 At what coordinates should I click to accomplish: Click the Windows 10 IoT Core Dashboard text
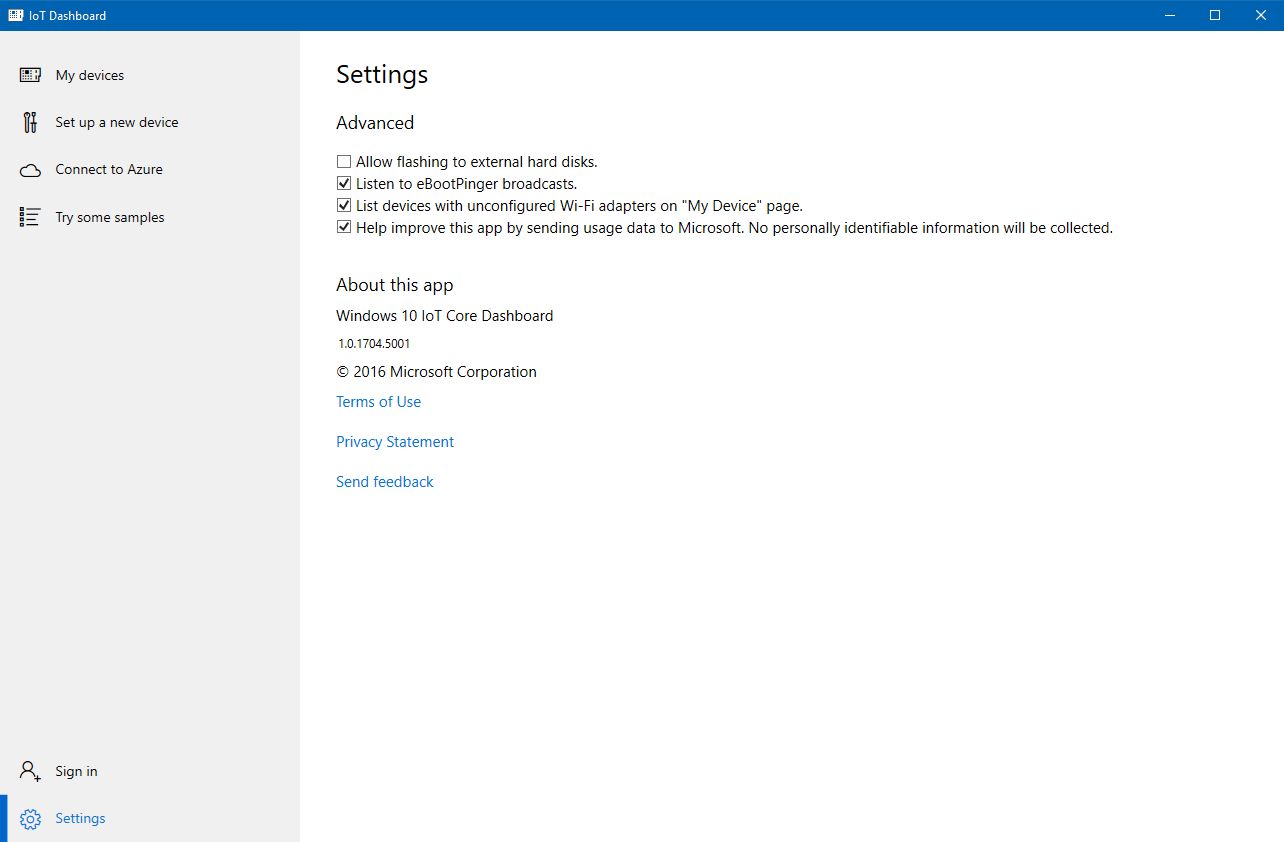click(444, 316)
